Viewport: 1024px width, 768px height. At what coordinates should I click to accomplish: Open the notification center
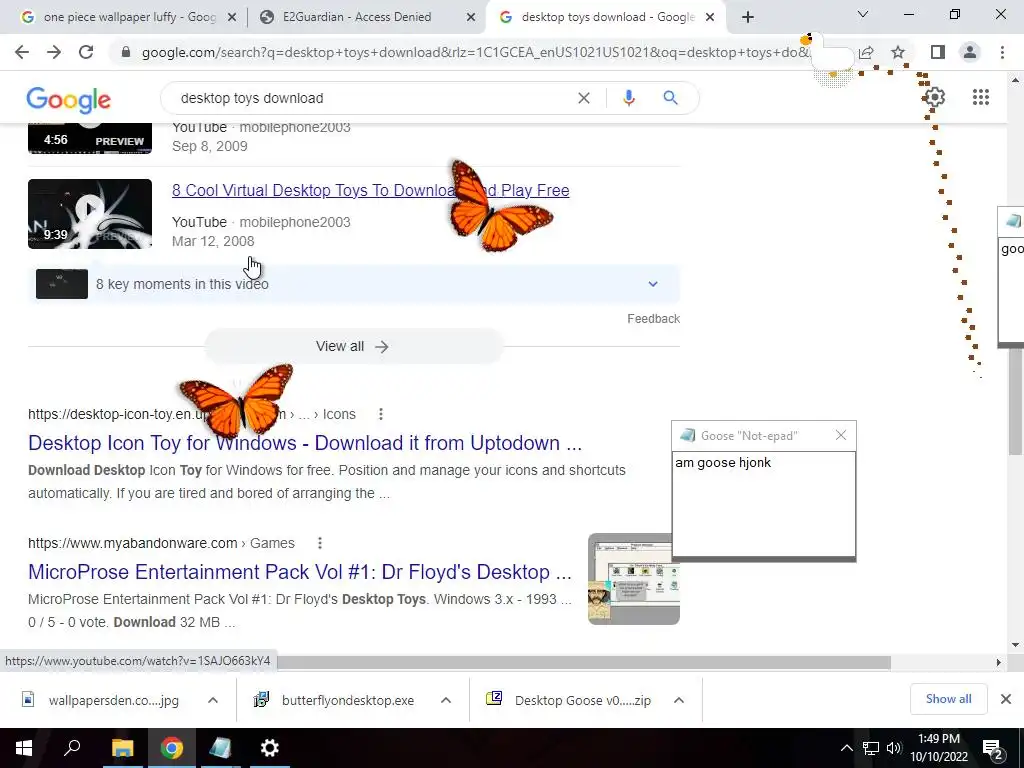pyautogui.click(x=993, y=748)
